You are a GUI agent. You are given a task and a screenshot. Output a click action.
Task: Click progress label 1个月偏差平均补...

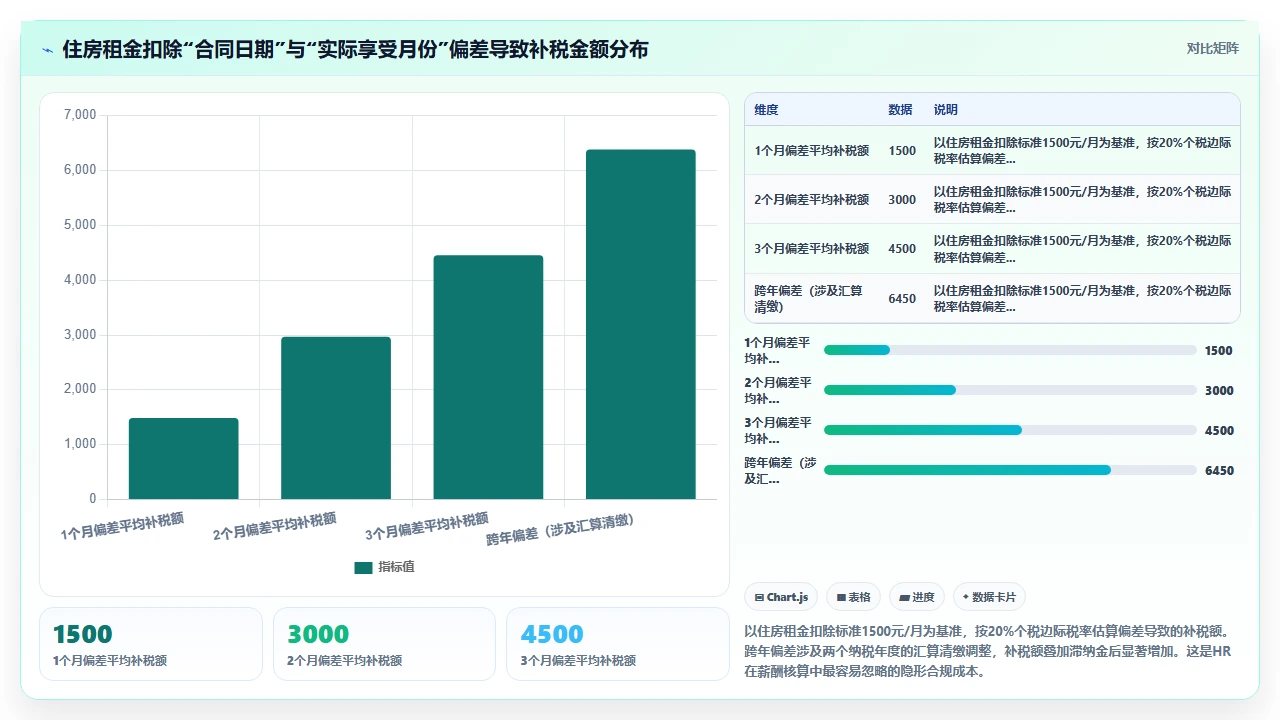click(x=778, y=350)
